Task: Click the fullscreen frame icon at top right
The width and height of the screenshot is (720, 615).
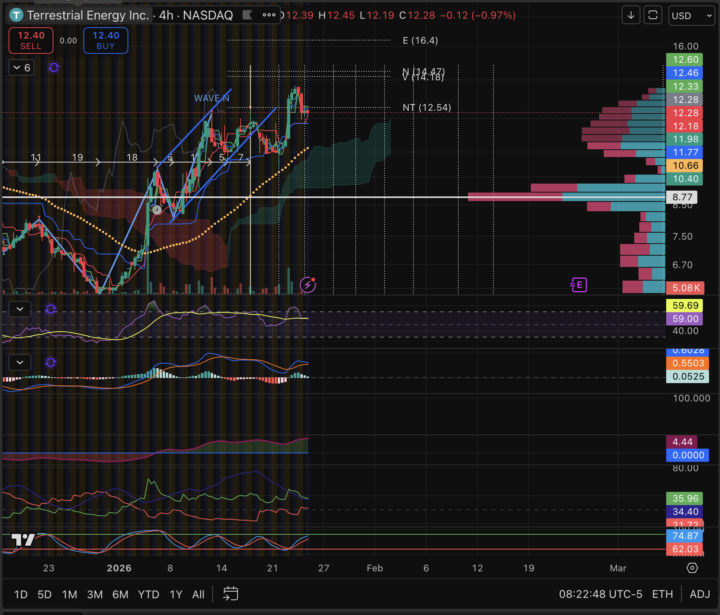Action: click(652, 15)
